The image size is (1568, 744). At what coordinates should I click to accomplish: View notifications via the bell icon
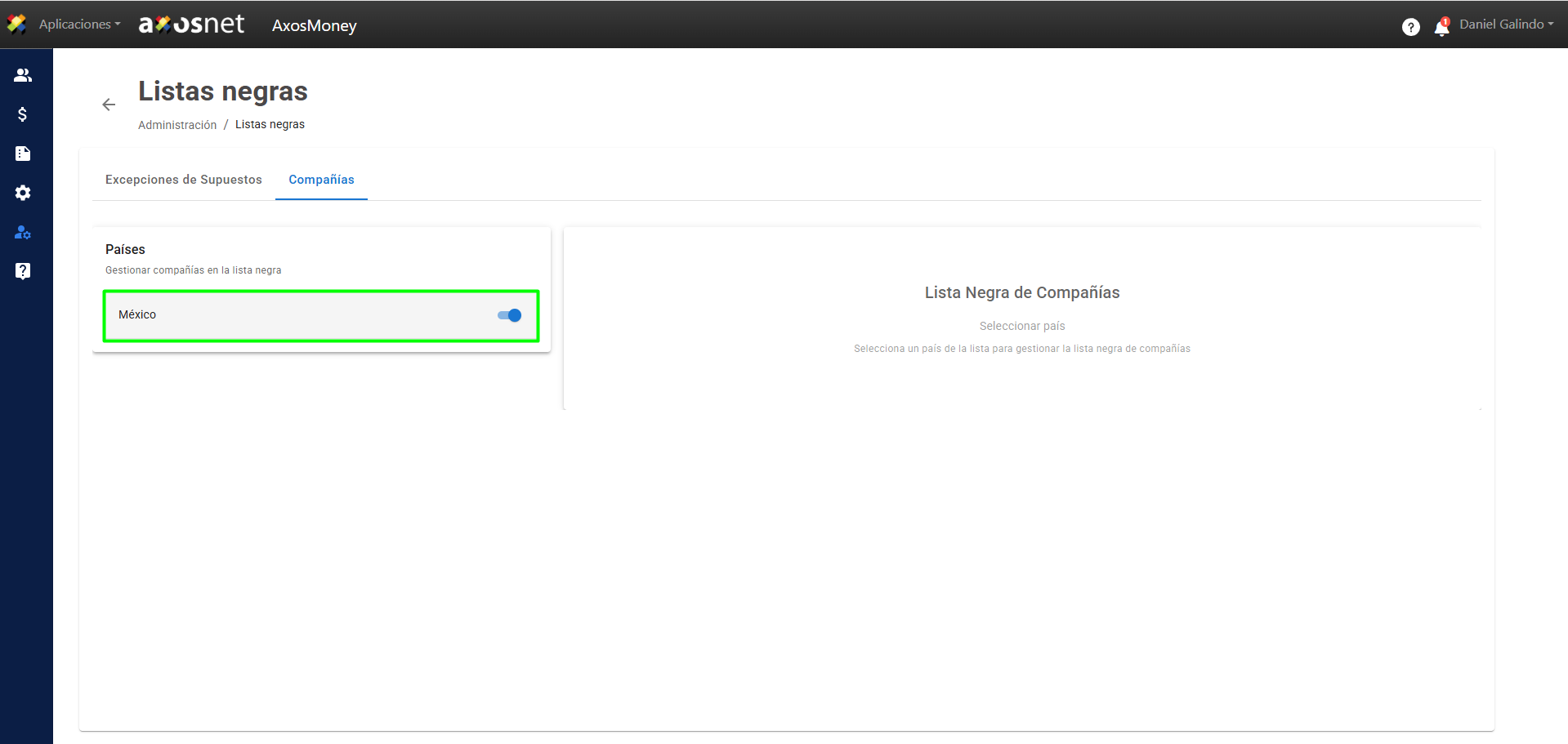tap(1442, 27)
